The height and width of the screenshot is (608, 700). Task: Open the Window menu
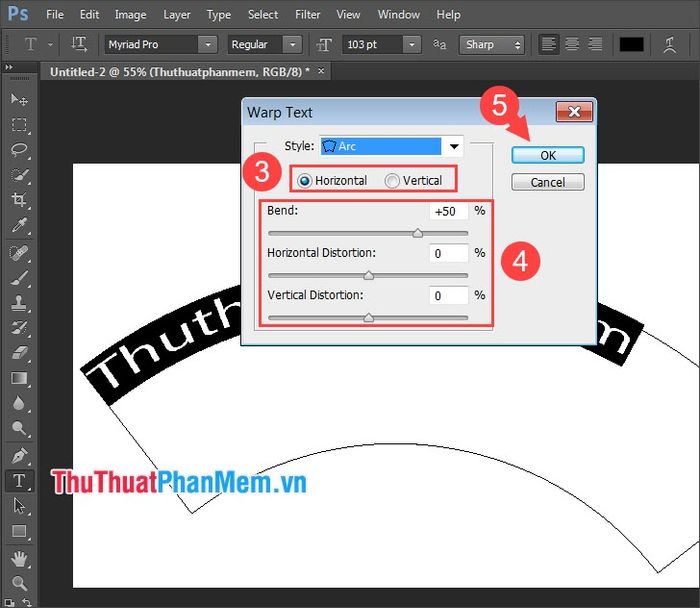399,15
